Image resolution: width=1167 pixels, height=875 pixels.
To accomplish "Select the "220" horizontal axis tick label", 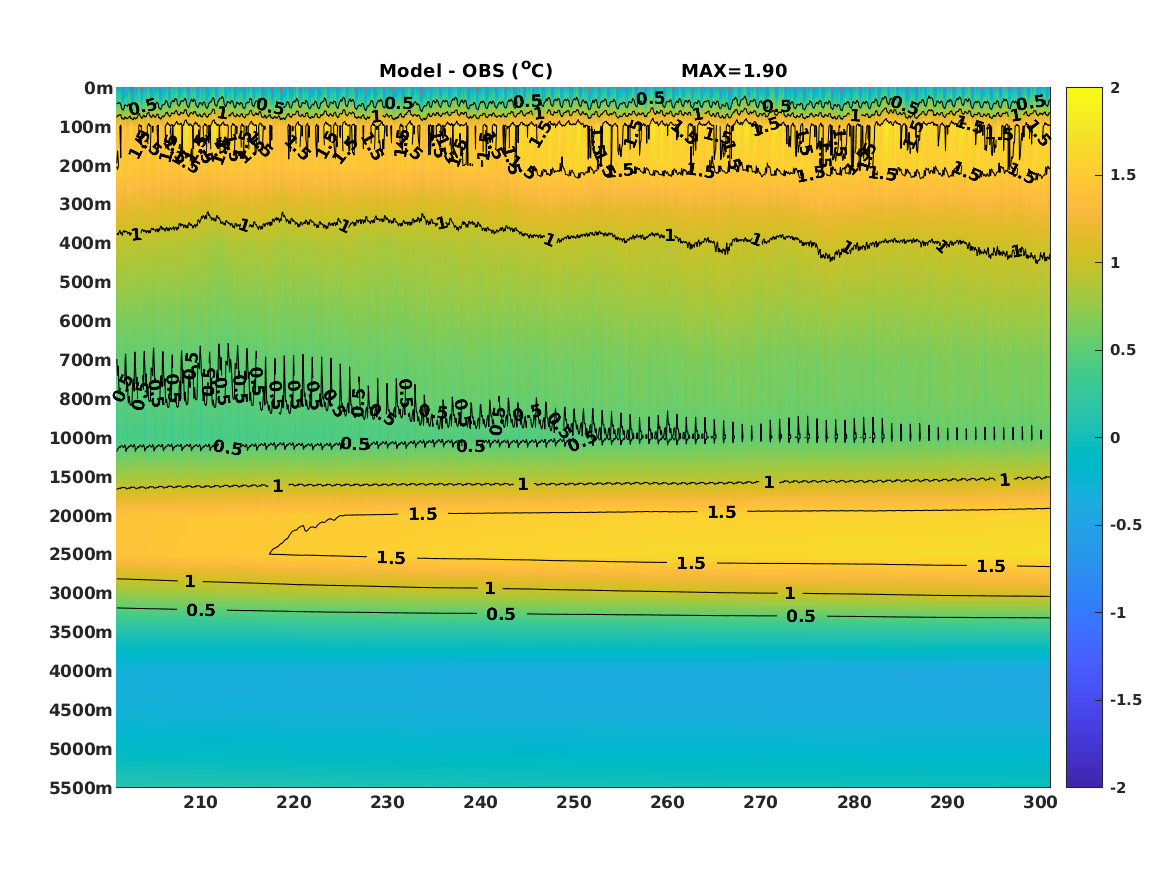I will point(294,802).
